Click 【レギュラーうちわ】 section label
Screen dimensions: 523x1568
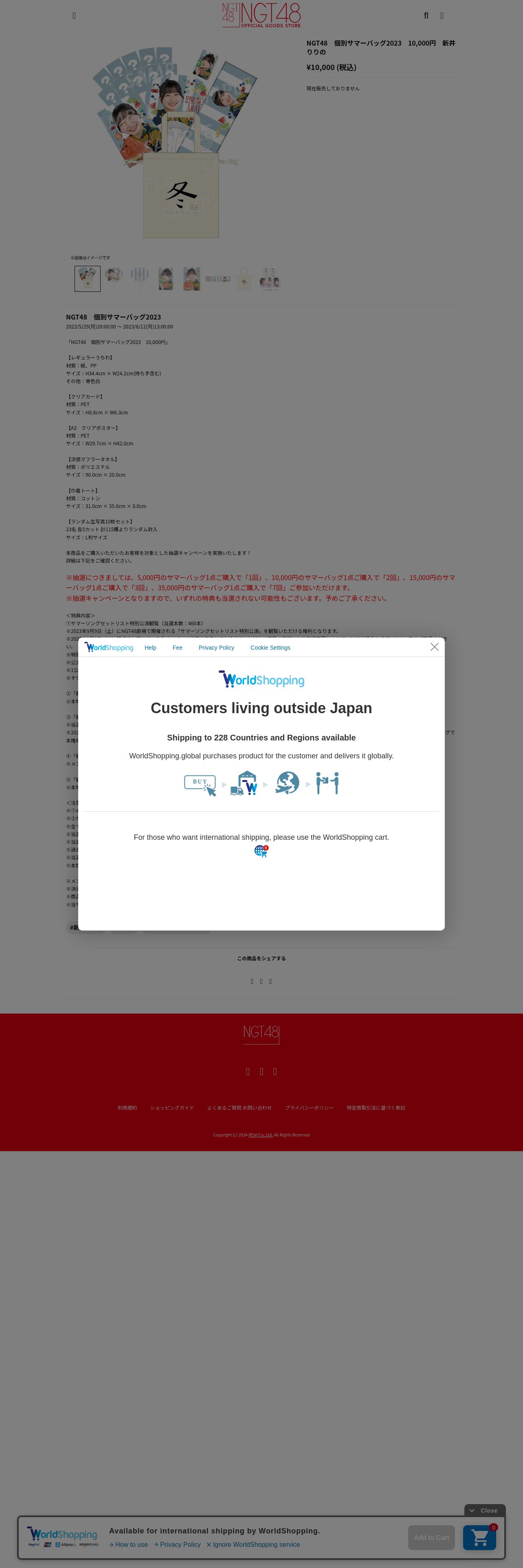click(x=90, y=358)
